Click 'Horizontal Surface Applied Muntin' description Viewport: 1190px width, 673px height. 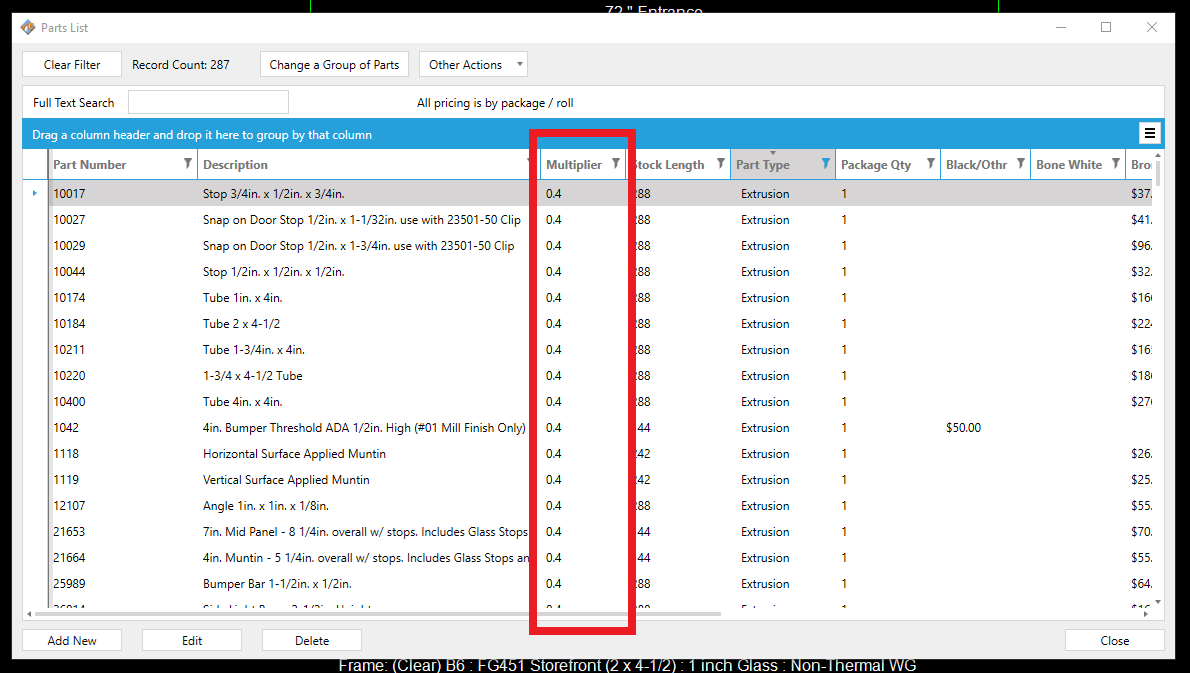[x=294, y=454]
